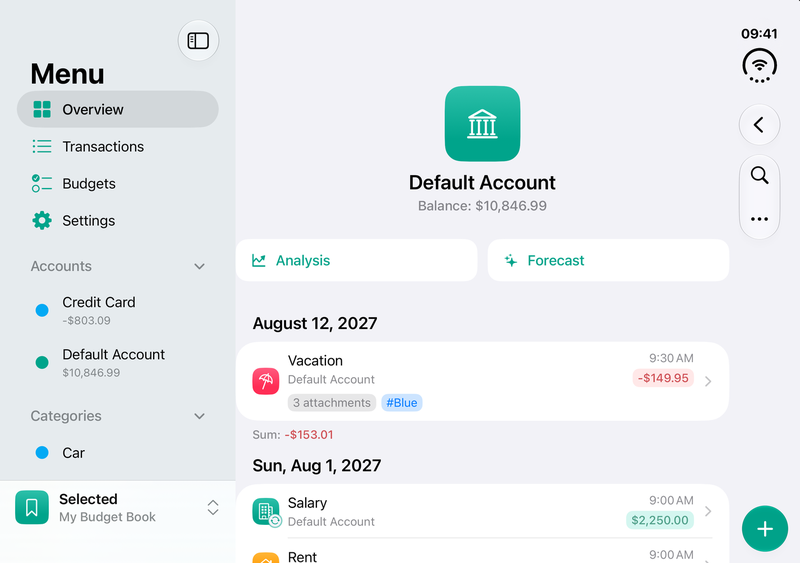Click the August 12, 2027 heading
Image resolution: width=800 pixels, height=563 pixels.
coord(315,323)
